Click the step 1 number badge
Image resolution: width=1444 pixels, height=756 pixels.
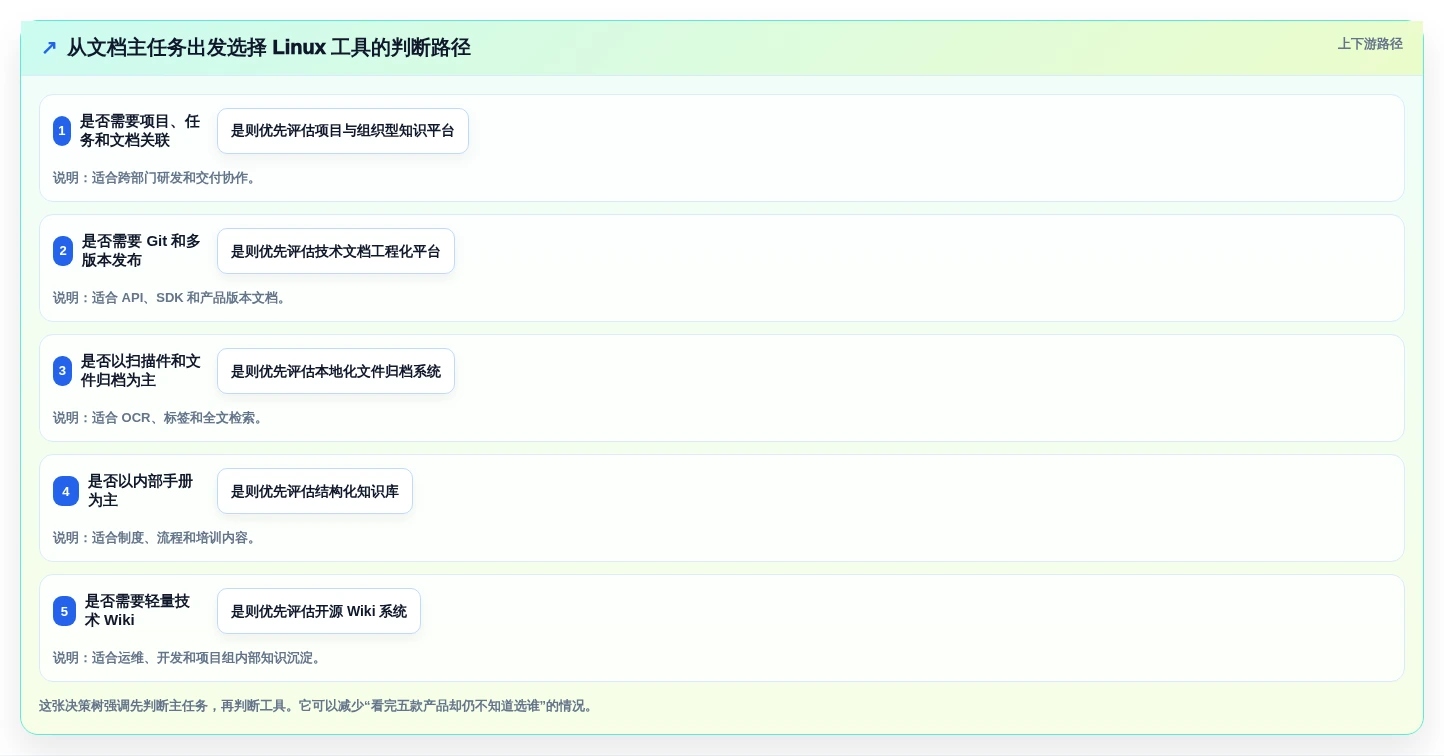(62, 131)
